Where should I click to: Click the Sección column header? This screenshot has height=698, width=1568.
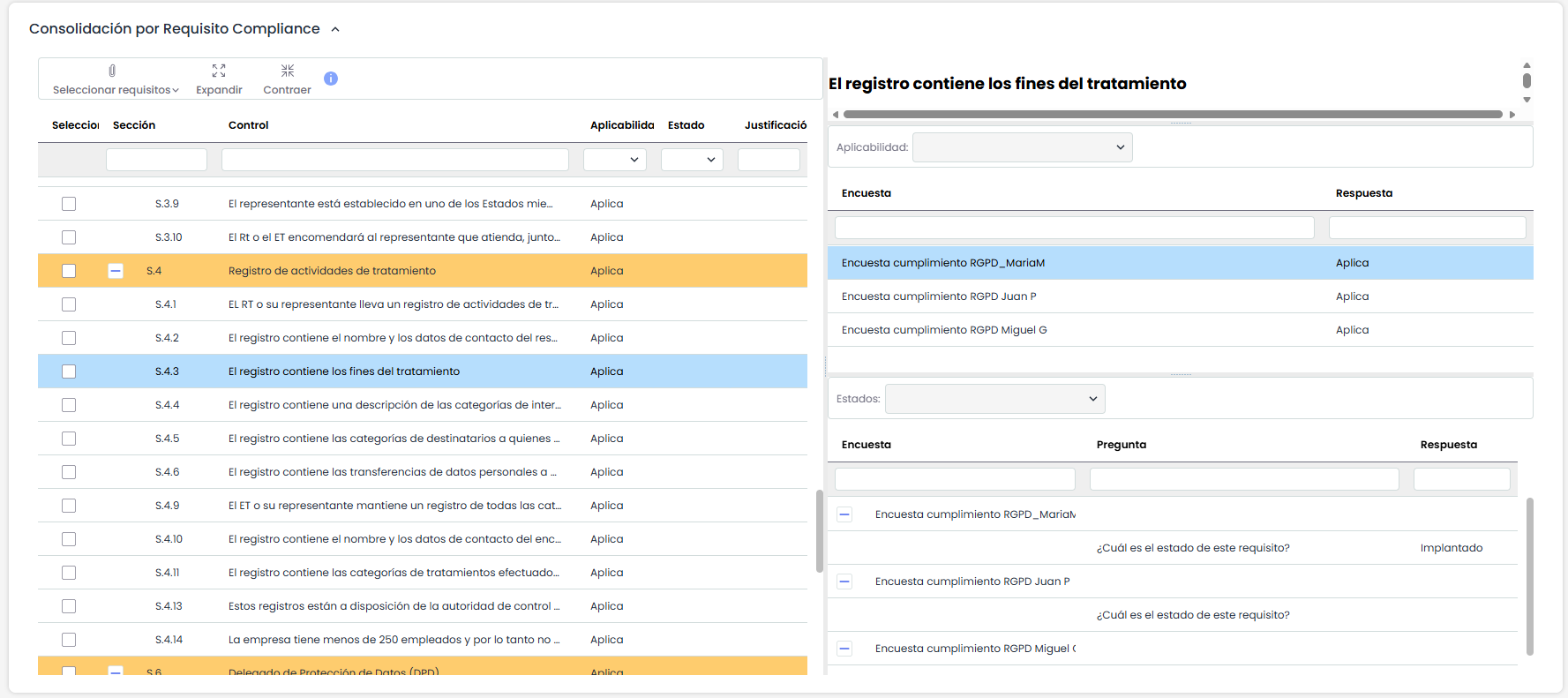click(x=134, y=125)
